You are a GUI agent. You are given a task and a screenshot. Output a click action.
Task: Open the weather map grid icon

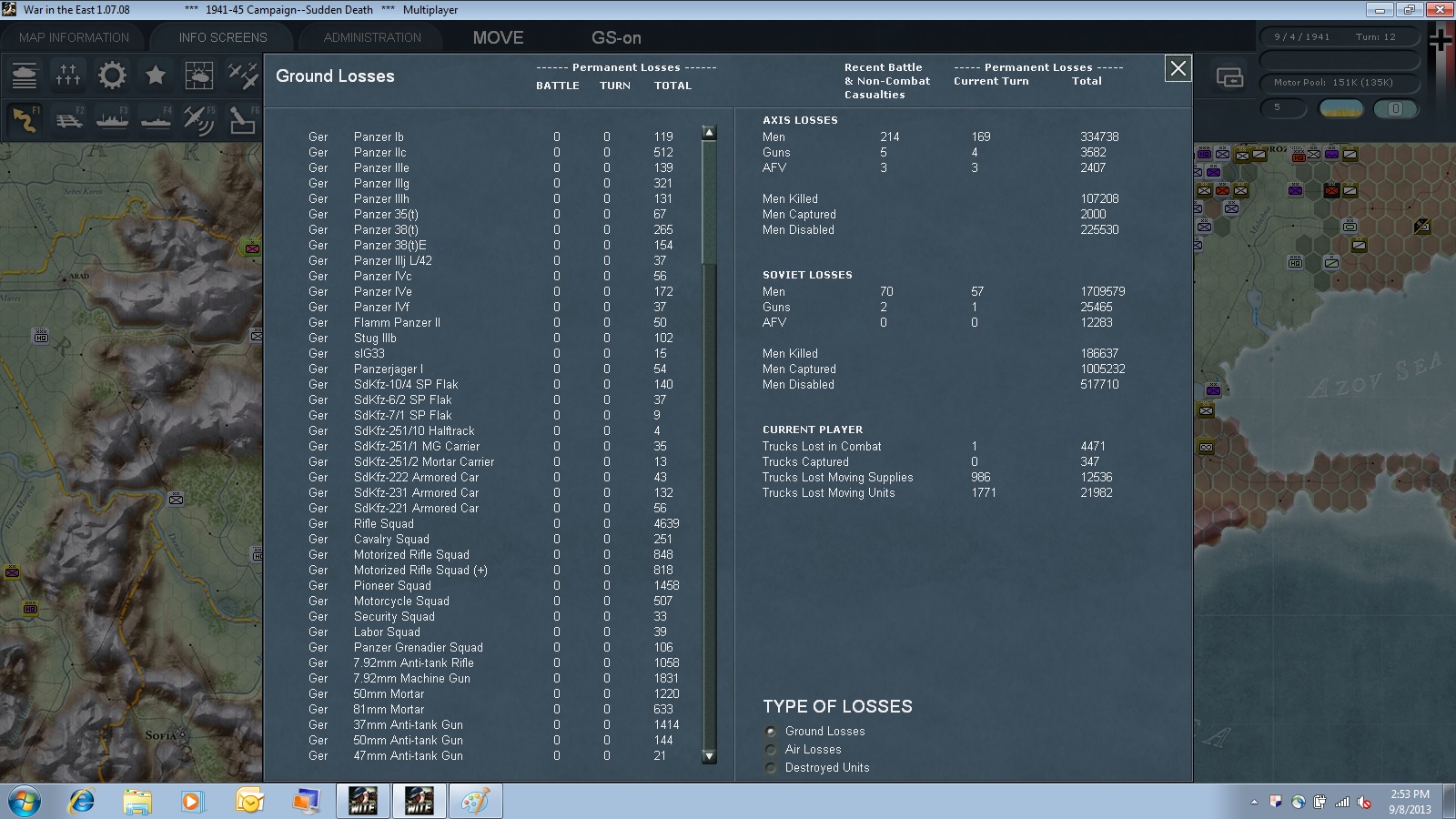199,76
